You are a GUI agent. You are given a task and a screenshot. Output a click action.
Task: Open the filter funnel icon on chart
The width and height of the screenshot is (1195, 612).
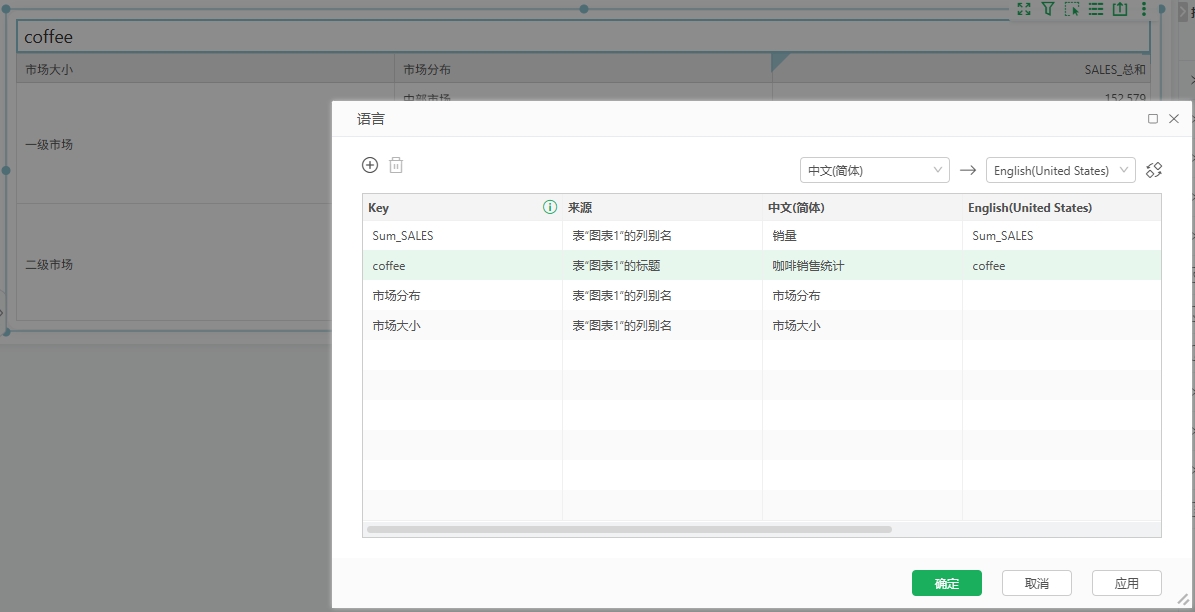click(1047, 9)
